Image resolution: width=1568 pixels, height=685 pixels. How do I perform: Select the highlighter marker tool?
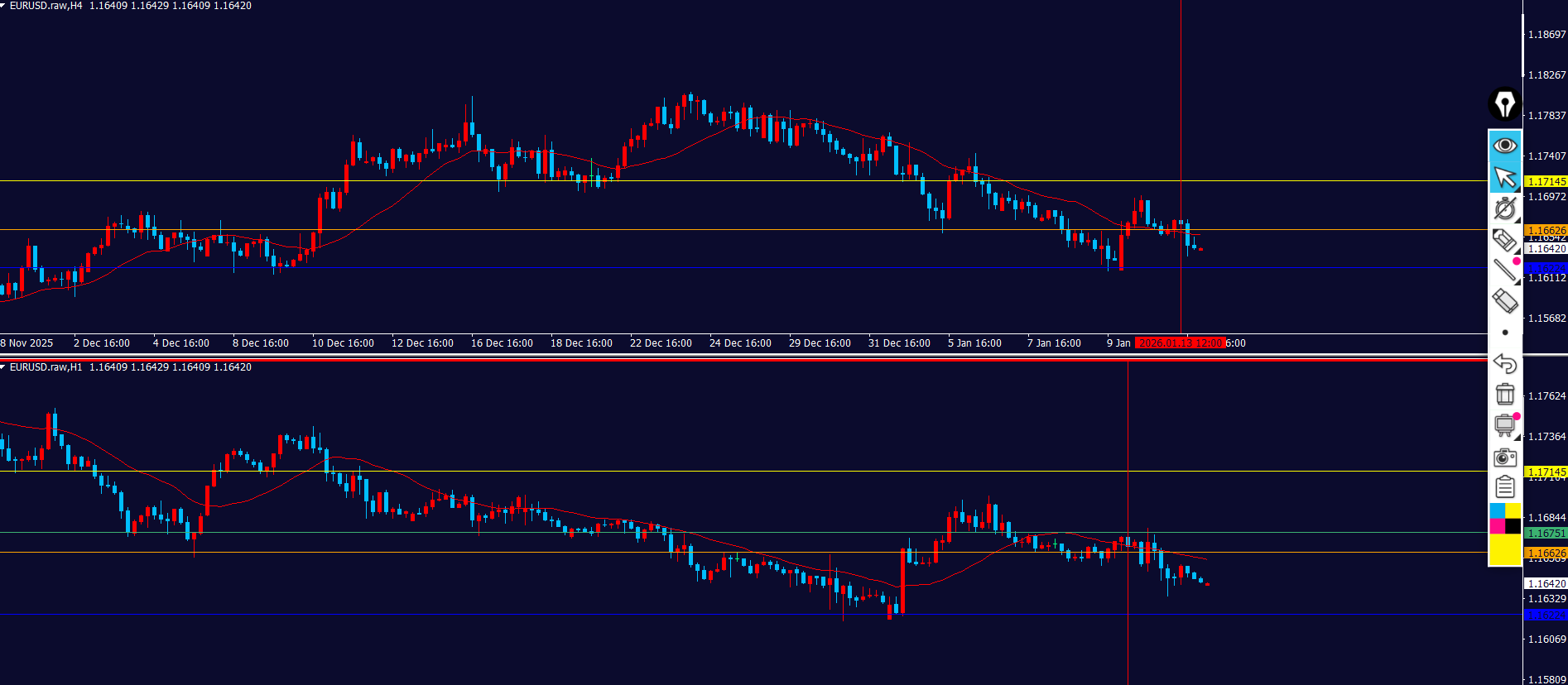pyautogui.click(x=1504, y=240)
